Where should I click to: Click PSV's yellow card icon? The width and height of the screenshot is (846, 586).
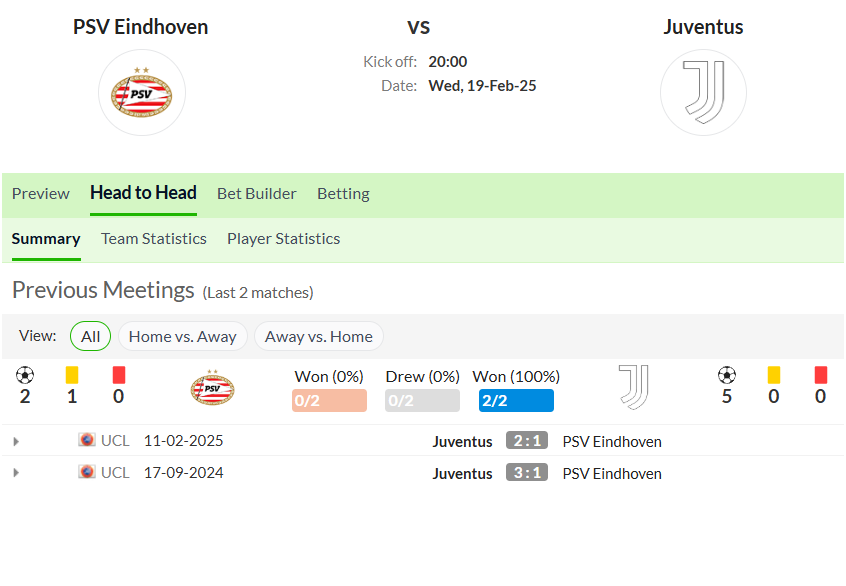point(72,375)
